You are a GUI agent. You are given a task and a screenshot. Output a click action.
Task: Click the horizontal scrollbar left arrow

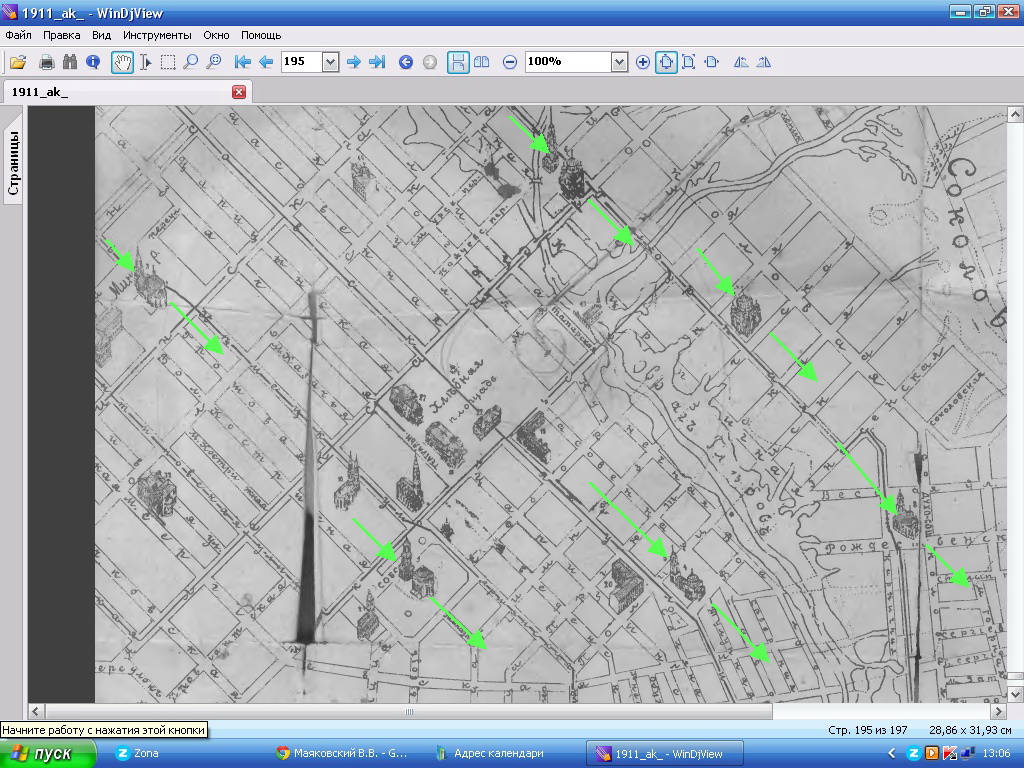[x=36, y=711]
